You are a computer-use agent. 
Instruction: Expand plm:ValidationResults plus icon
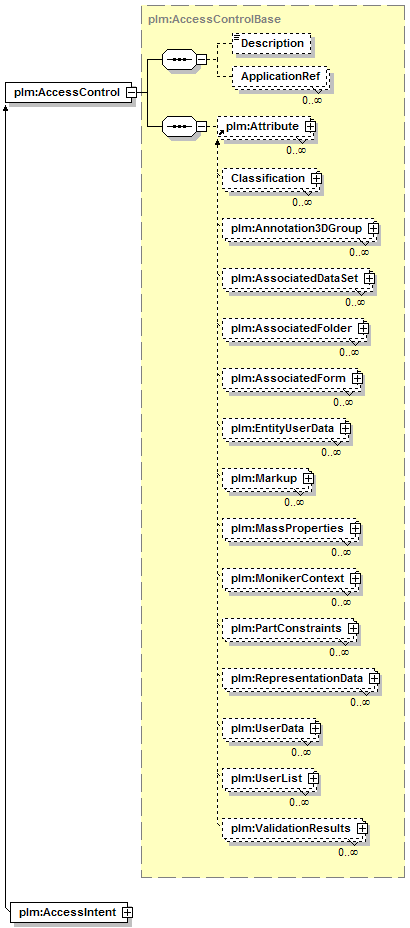[361, 828]
